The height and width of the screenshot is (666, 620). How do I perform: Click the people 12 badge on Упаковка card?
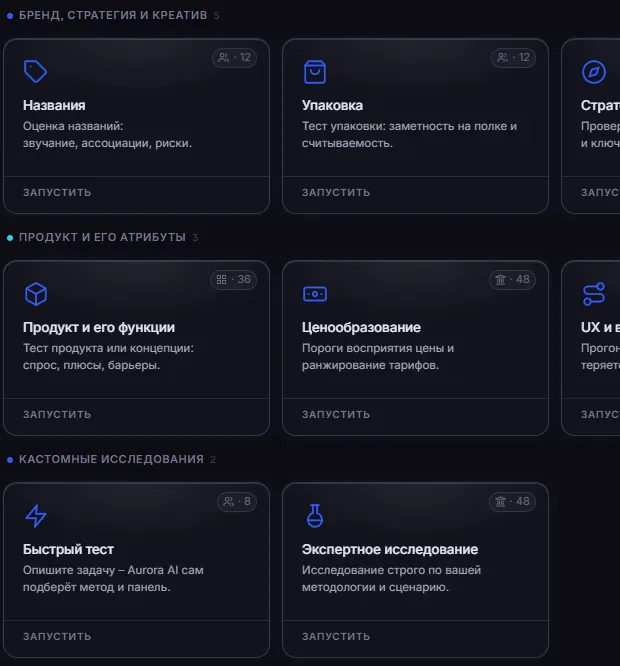pyautogui.click(x=513, y=57)
